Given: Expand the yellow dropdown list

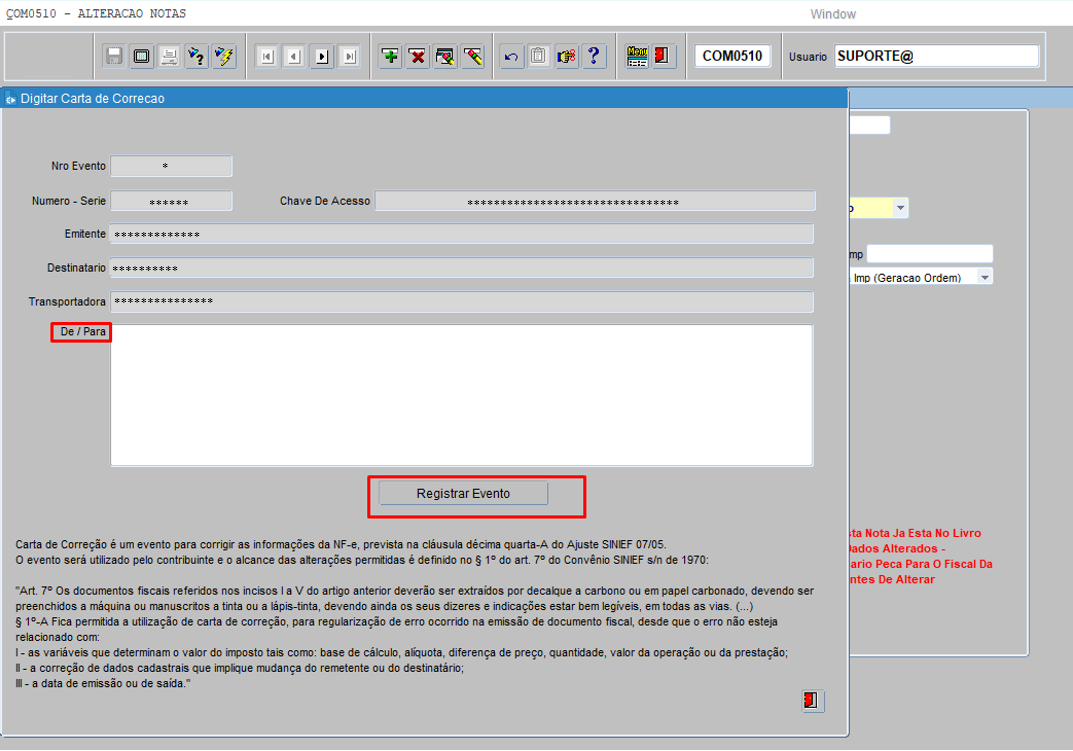Looking at the screenshot, I should (900, 208).
